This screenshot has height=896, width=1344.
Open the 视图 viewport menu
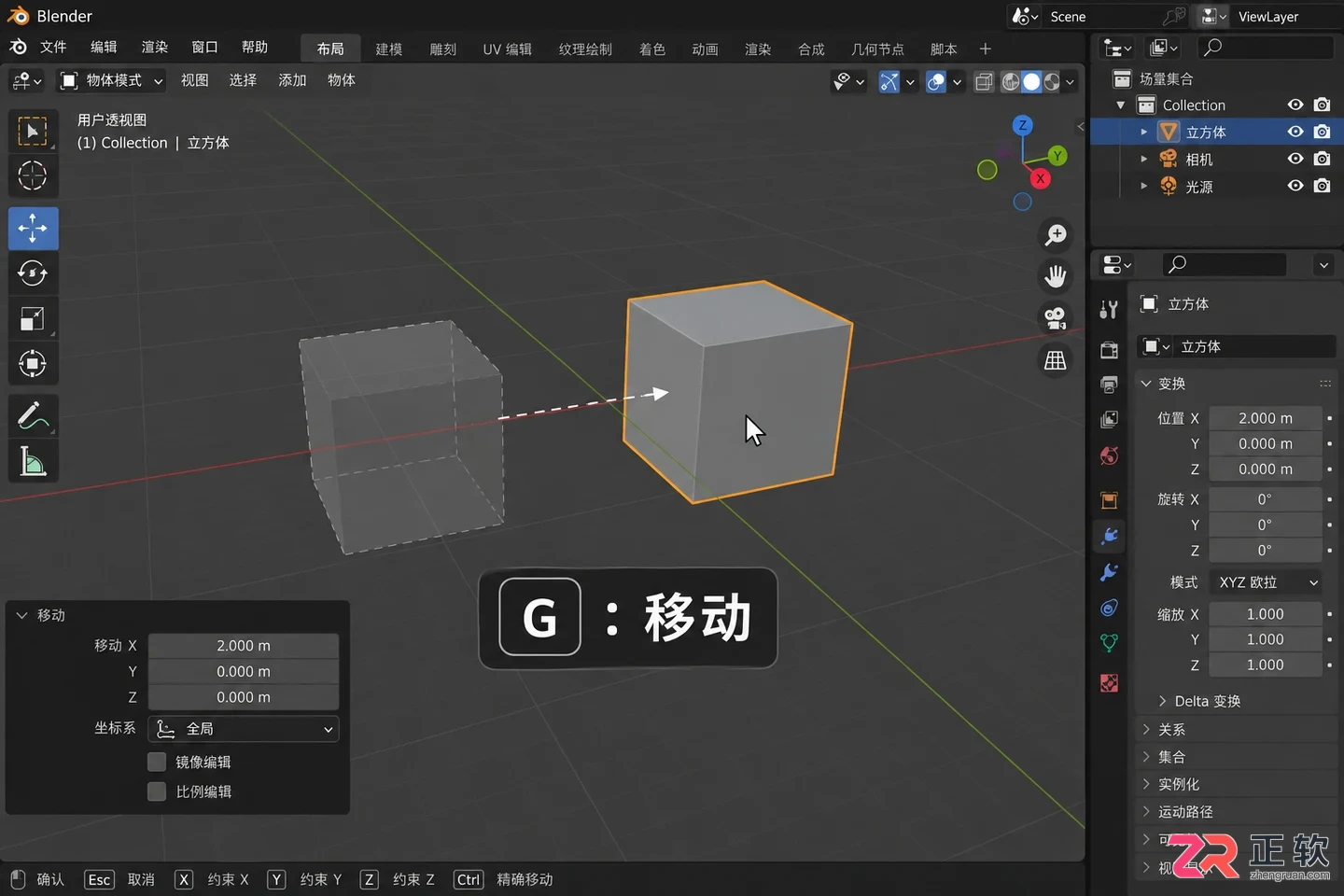pyautogui.click(x=194, y=80)
